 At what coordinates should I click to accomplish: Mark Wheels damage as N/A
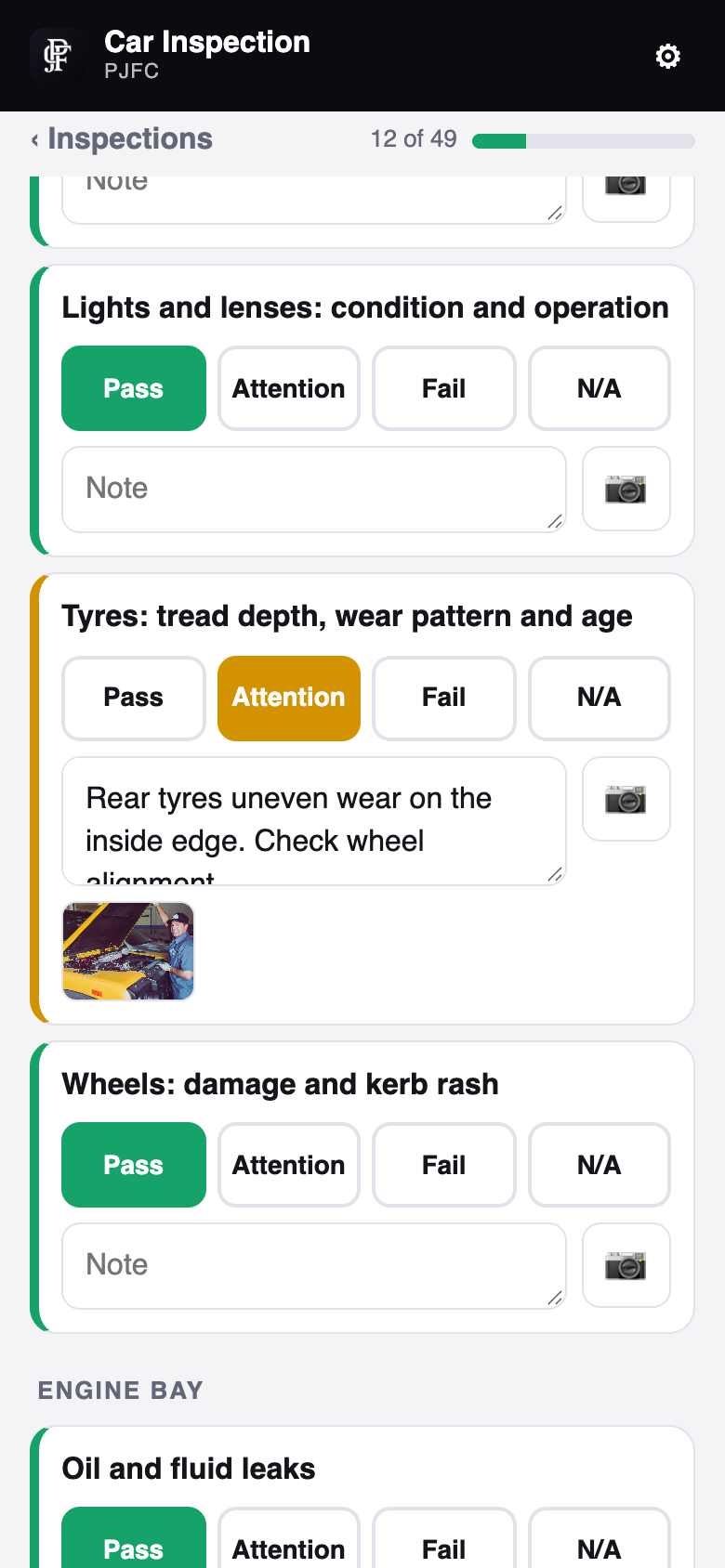[600, 1165]
